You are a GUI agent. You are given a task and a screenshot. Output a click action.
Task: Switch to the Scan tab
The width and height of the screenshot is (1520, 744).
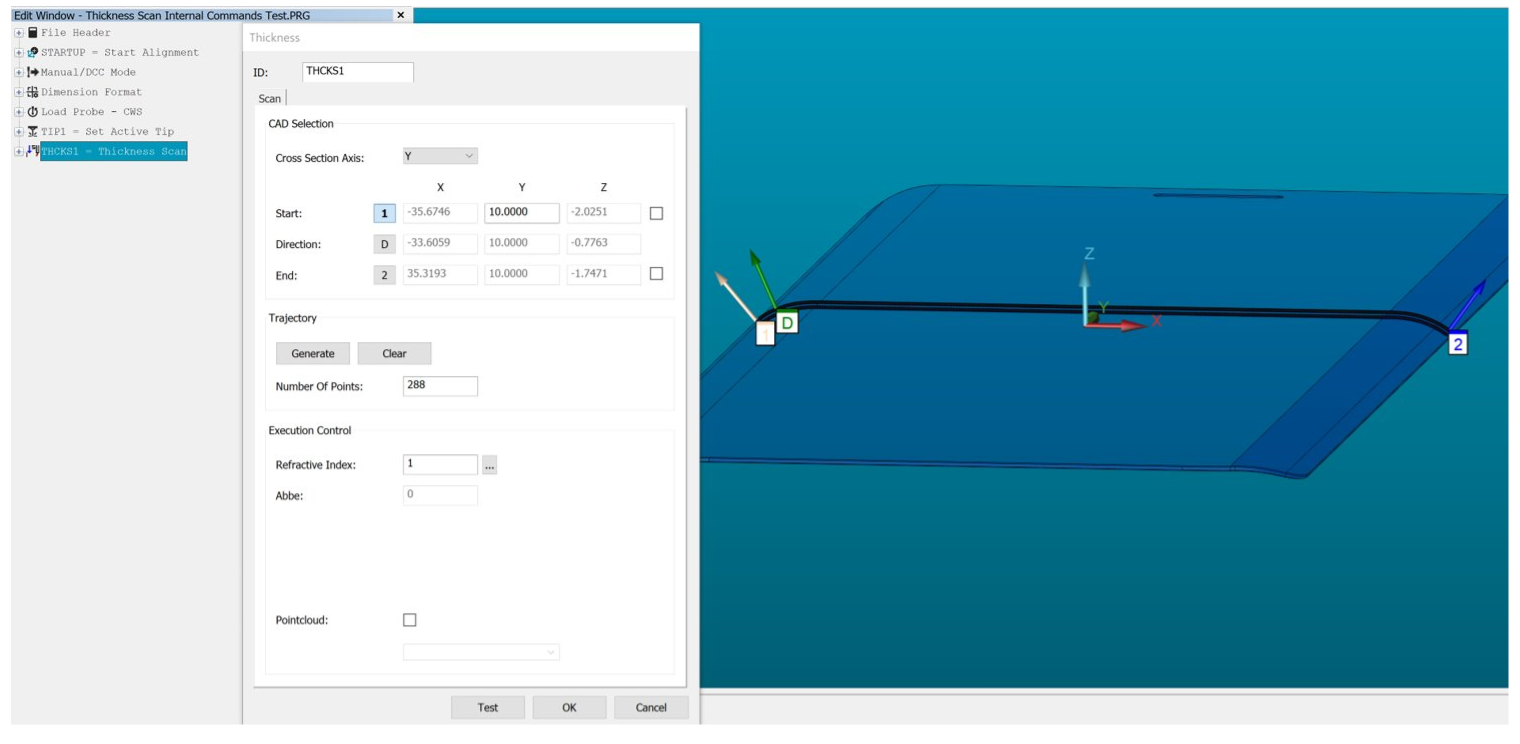(x=268, y=99)
